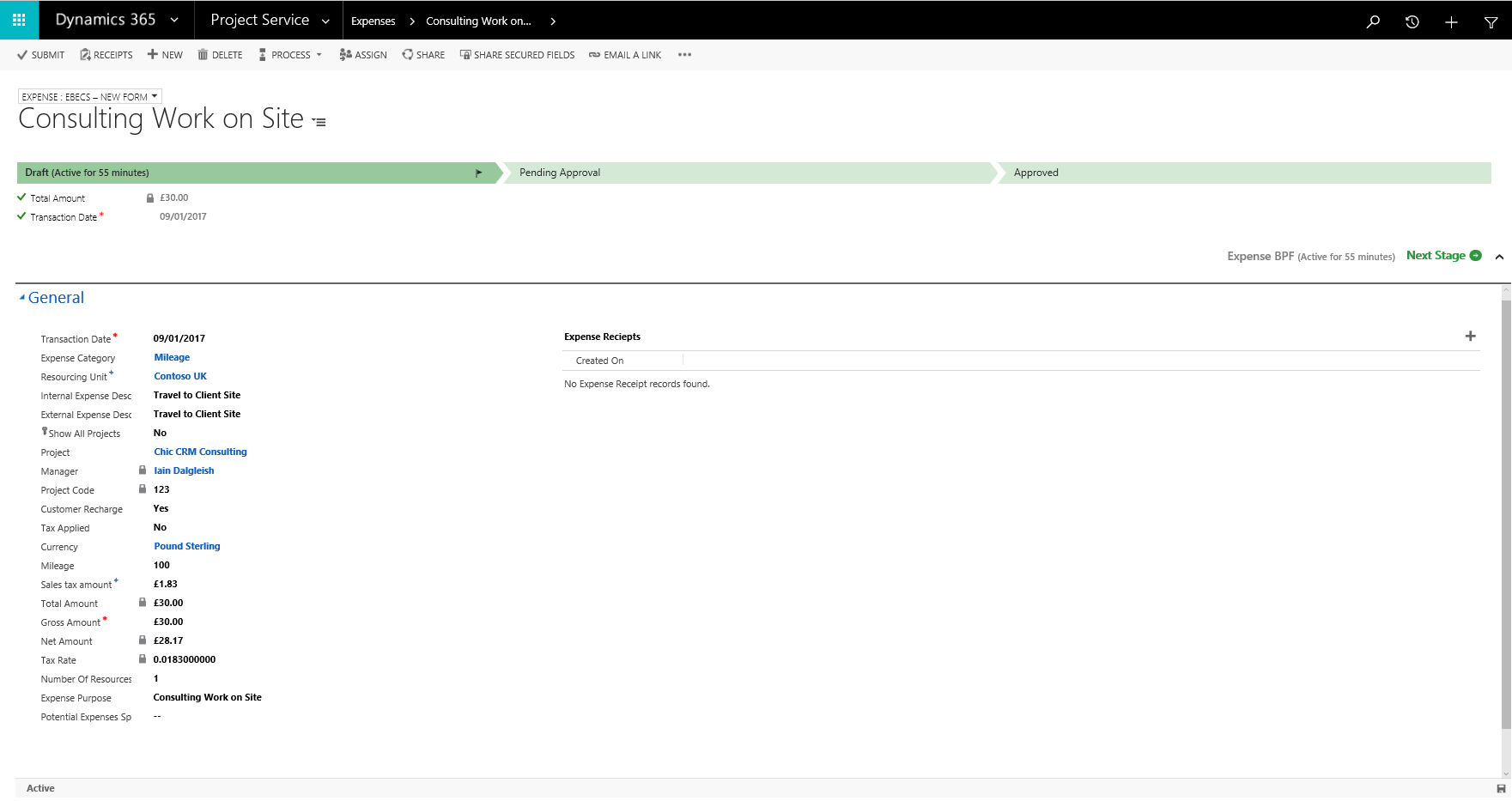Go to Expenses in the breadcrumb
The image size is (1512, 801).
[373, 21]
